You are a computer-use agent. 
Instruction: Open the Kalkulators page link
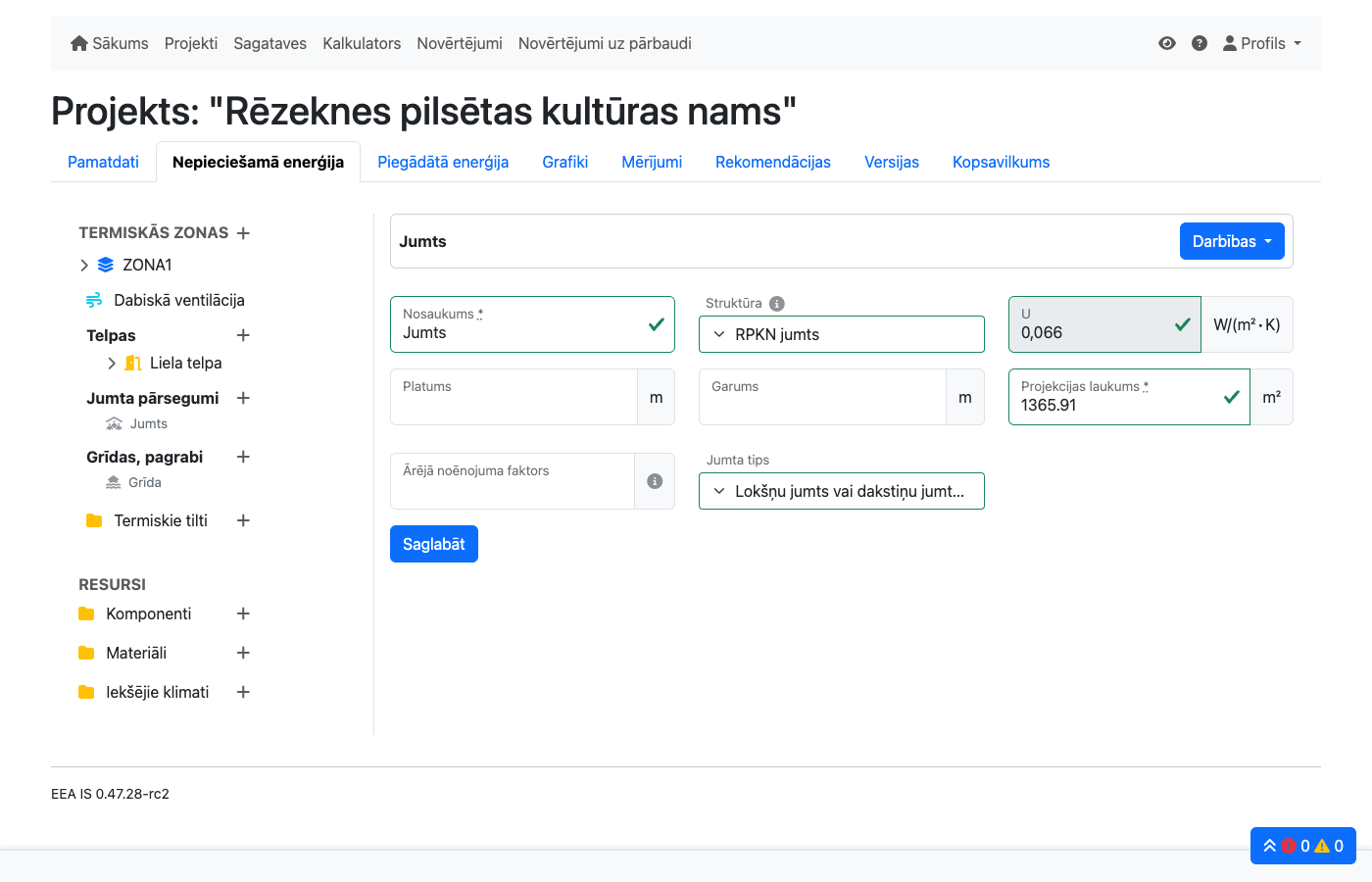pyautogui.click(x=362, y=43)
